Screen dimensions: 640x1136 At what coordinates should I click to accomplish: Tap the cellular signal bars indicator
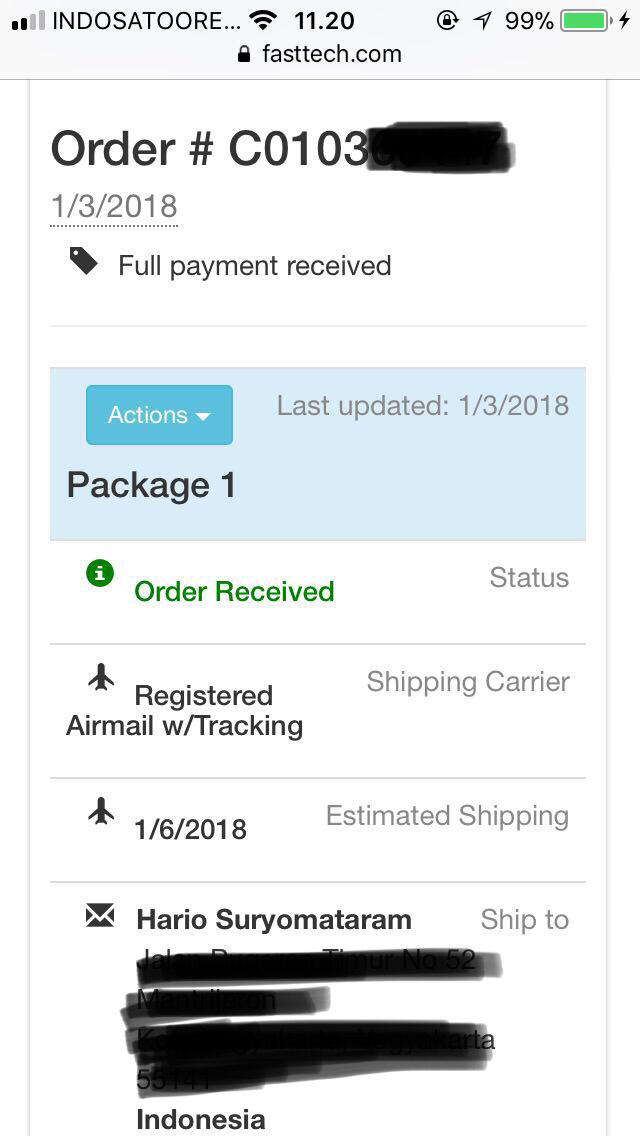pyautogui.click(x=28, y=21)
